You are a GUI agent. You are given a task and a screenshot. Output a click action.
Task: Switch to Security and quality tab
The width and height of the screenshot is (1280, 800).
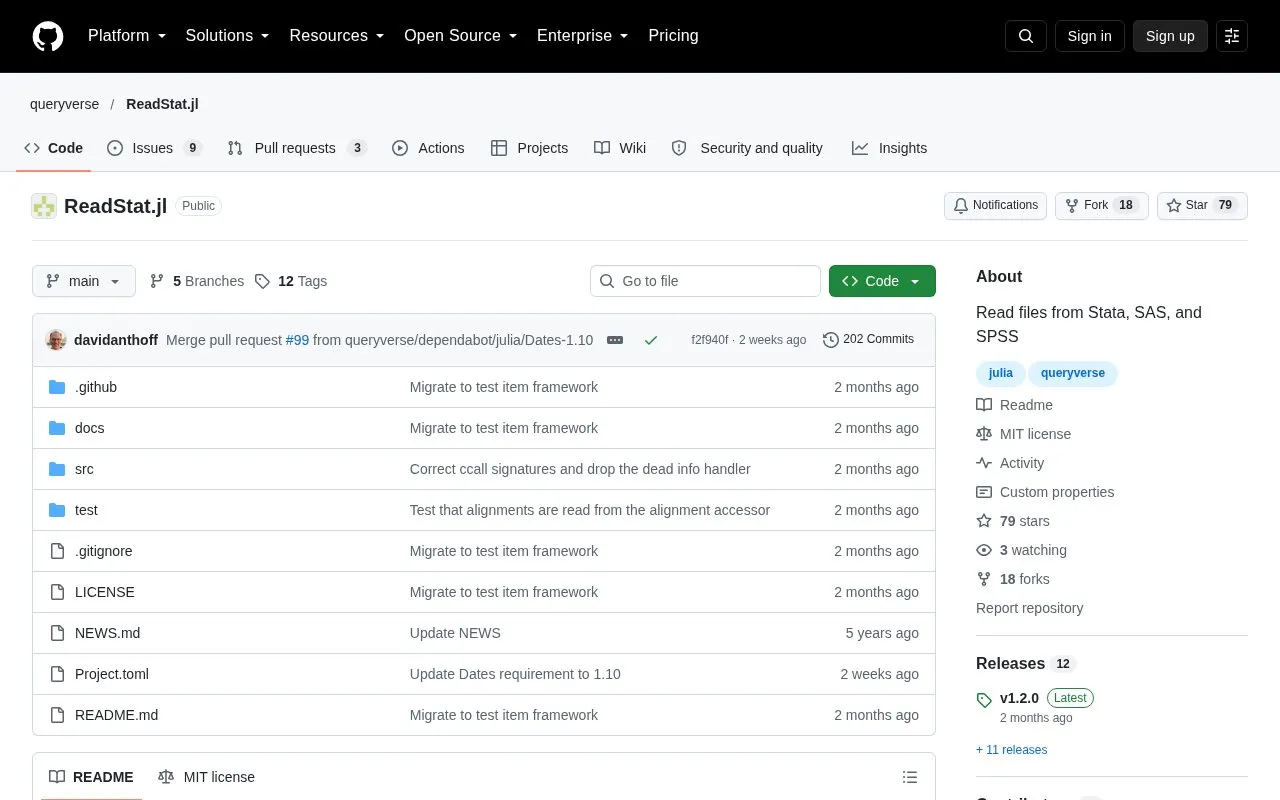(747, 148)
